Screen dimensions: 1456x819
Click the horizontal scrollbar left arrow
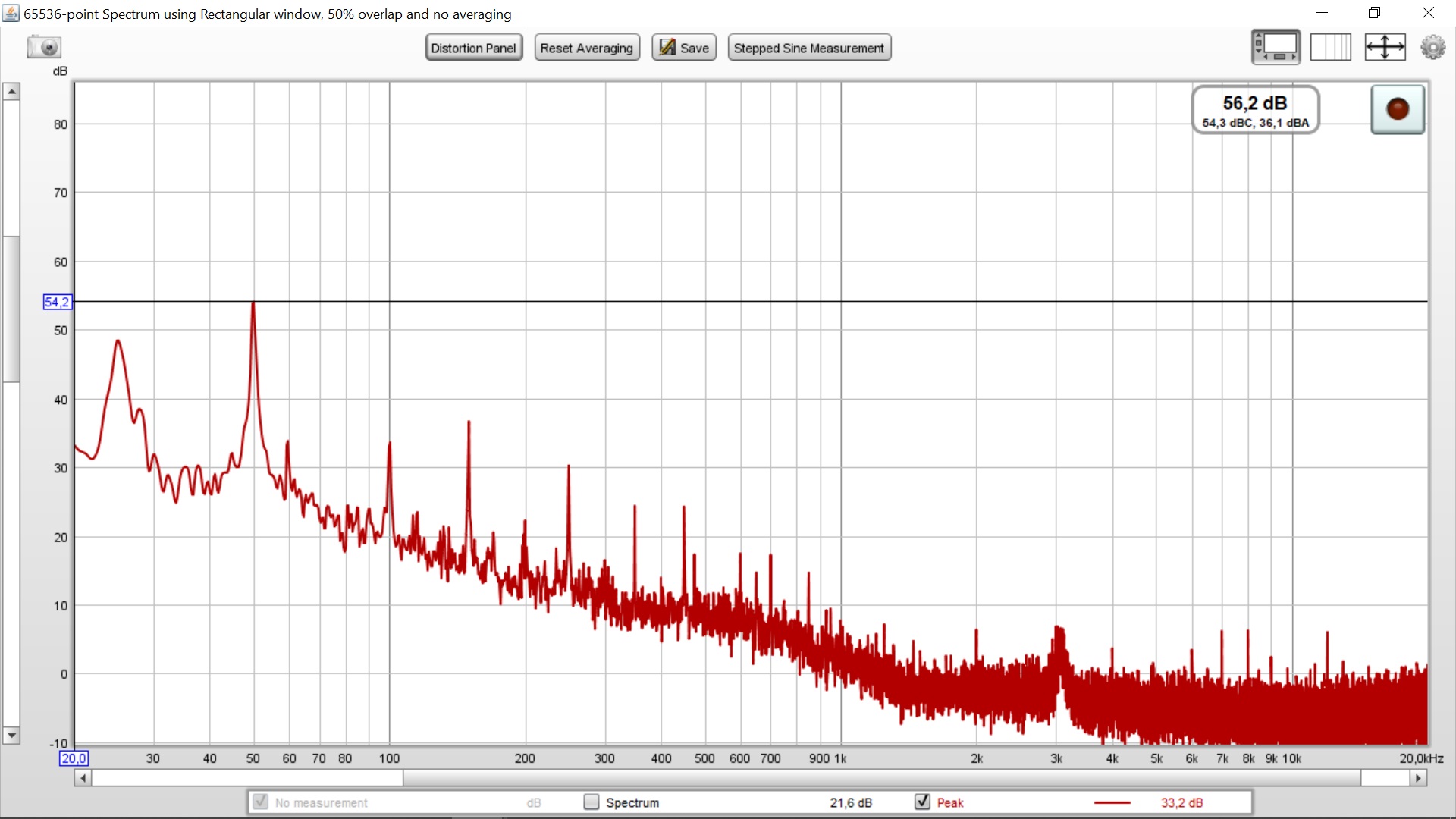click(83, 778)
